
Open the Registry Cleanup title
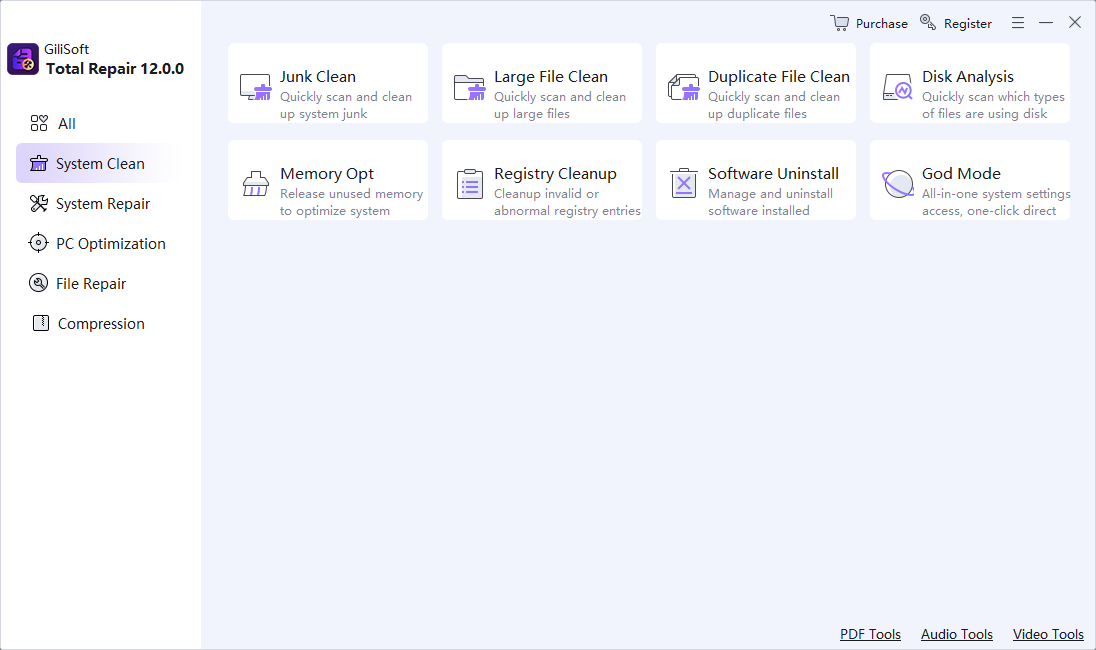pyautogui.click(x=555, y=174)
